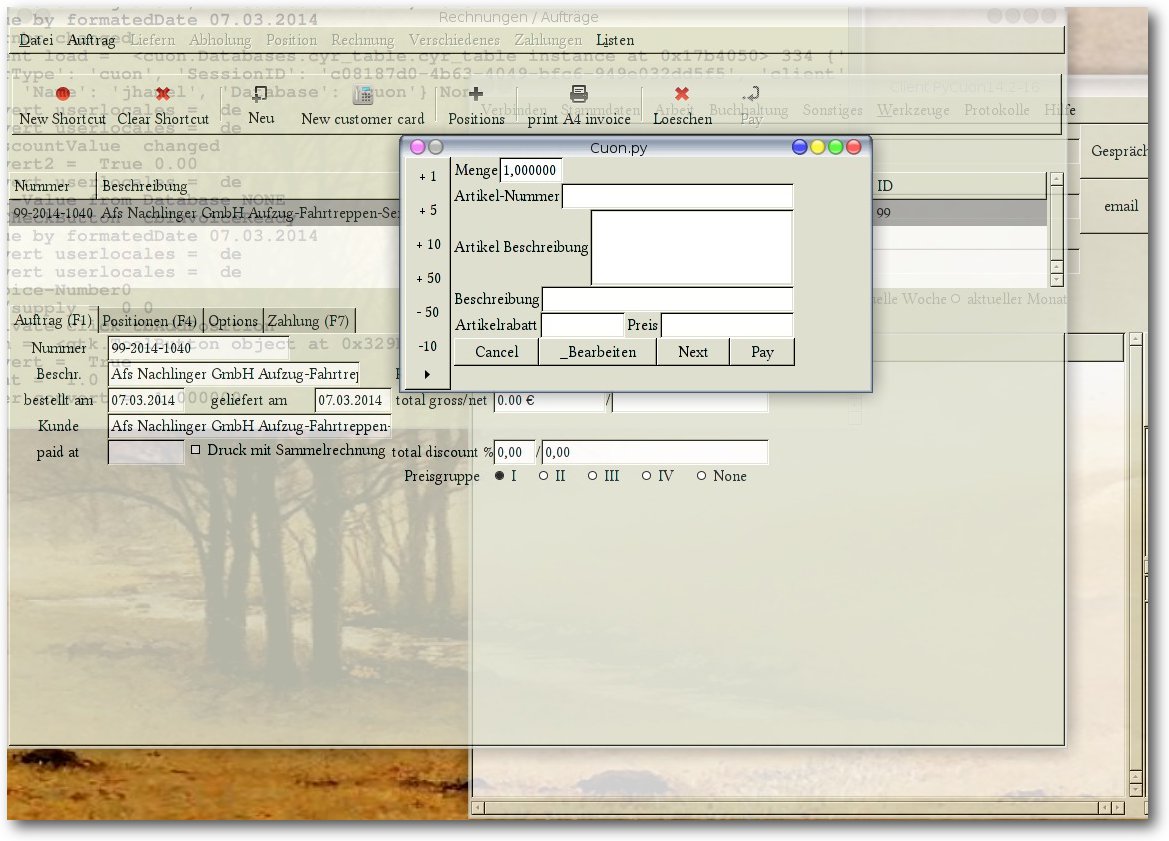The image size is (1169, 841).
Task: Click Next in Cuon.py dialog
Action: tap(693, 352)
